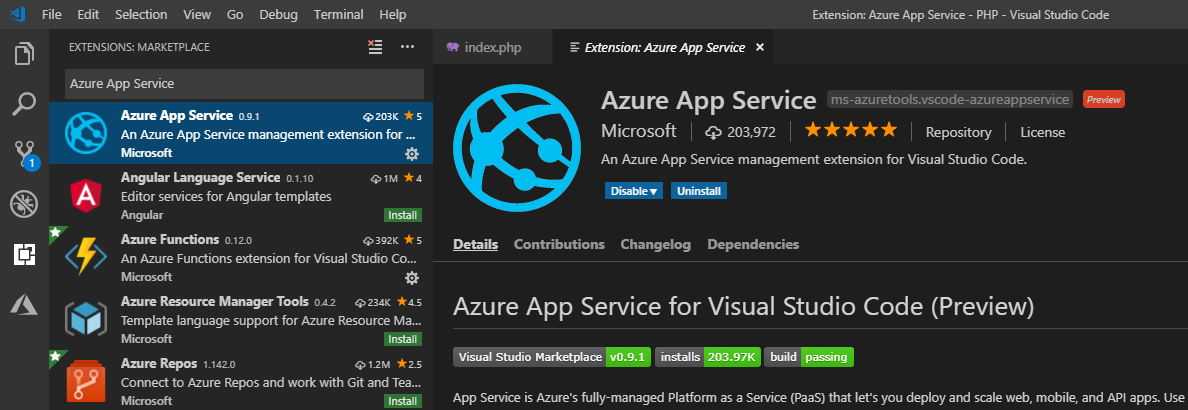Click install count cloud icon 203,972
This screenshot has width=1188, height=410.
(x=714, y=132)
